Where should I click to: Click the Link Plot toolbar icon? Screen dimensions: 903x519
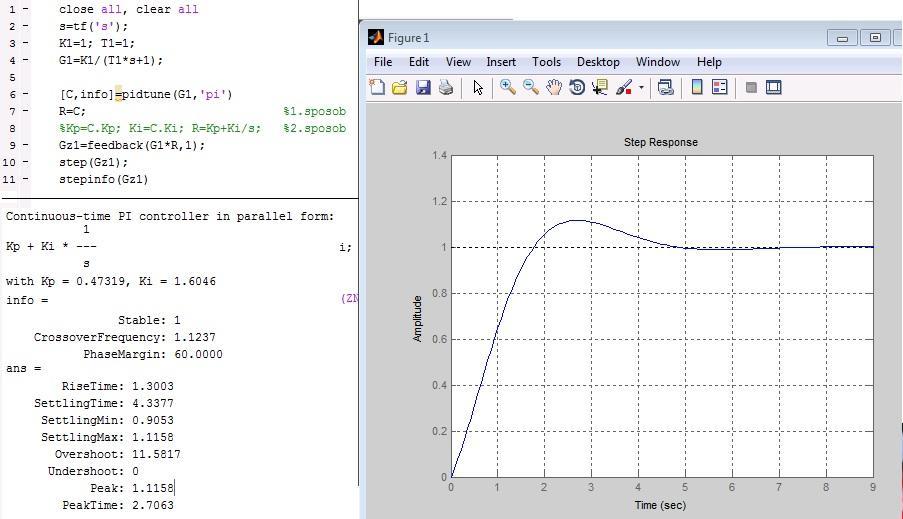click(x=666, y=88)
